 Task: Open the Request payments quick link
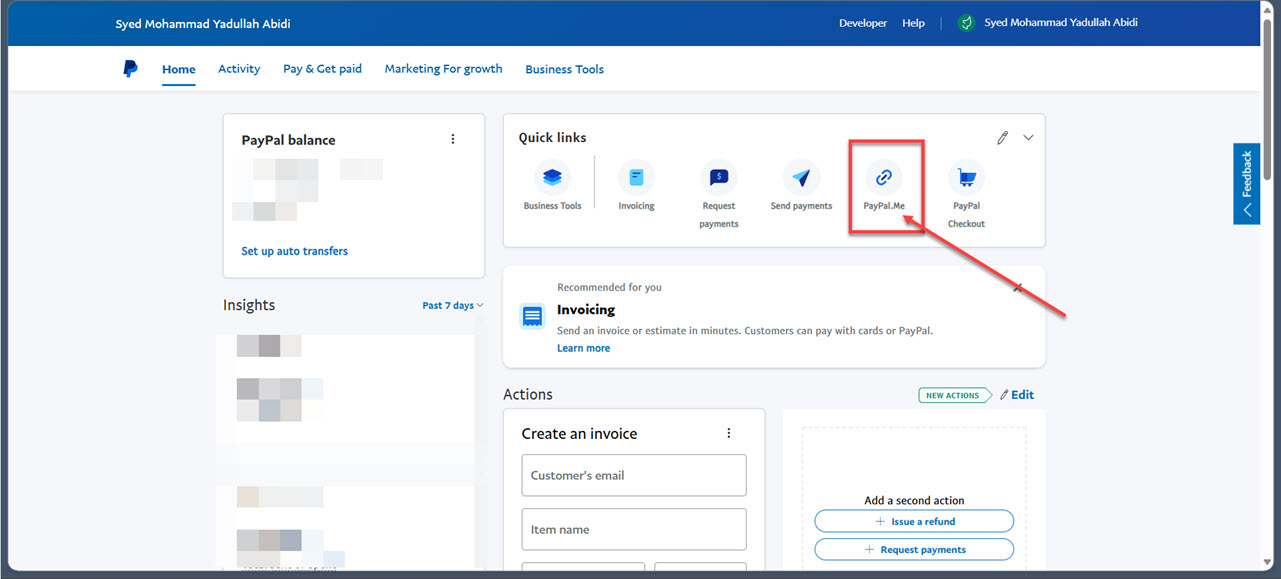719,195
